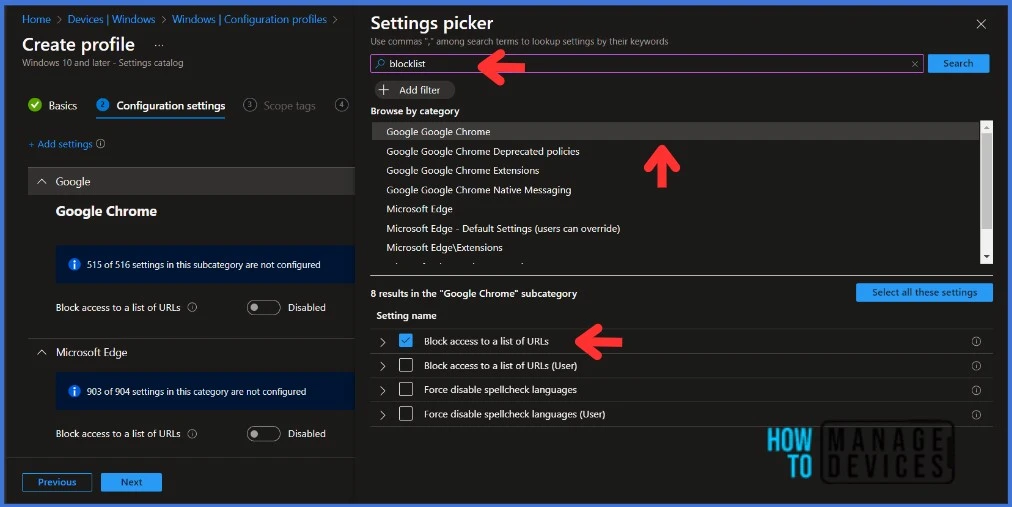The height and width of the screenshot is (507, 1012).
Task: Close the Settings picker panel
Action: (981, 24)
